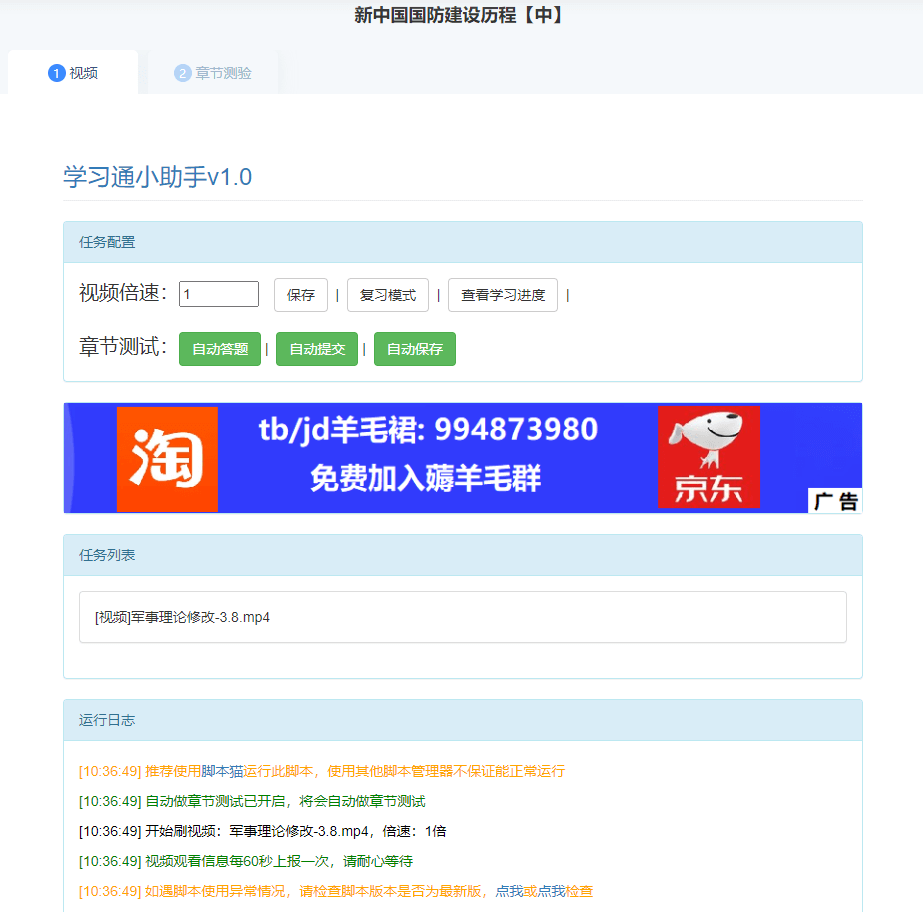Click the 免费加入薅羊毛群 ad text
Image resolution: width=923 pixels, height=912 pixels.
click(x=425, y=478)
